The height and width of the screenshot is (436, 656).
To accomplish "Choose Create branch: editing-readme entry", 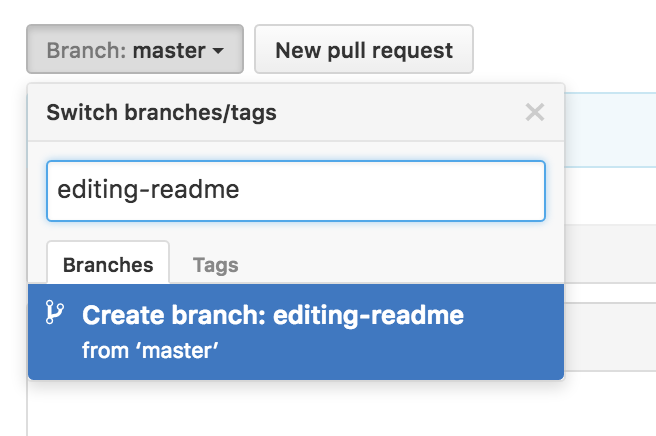I will pyautogui.click(x=296, y=332).
